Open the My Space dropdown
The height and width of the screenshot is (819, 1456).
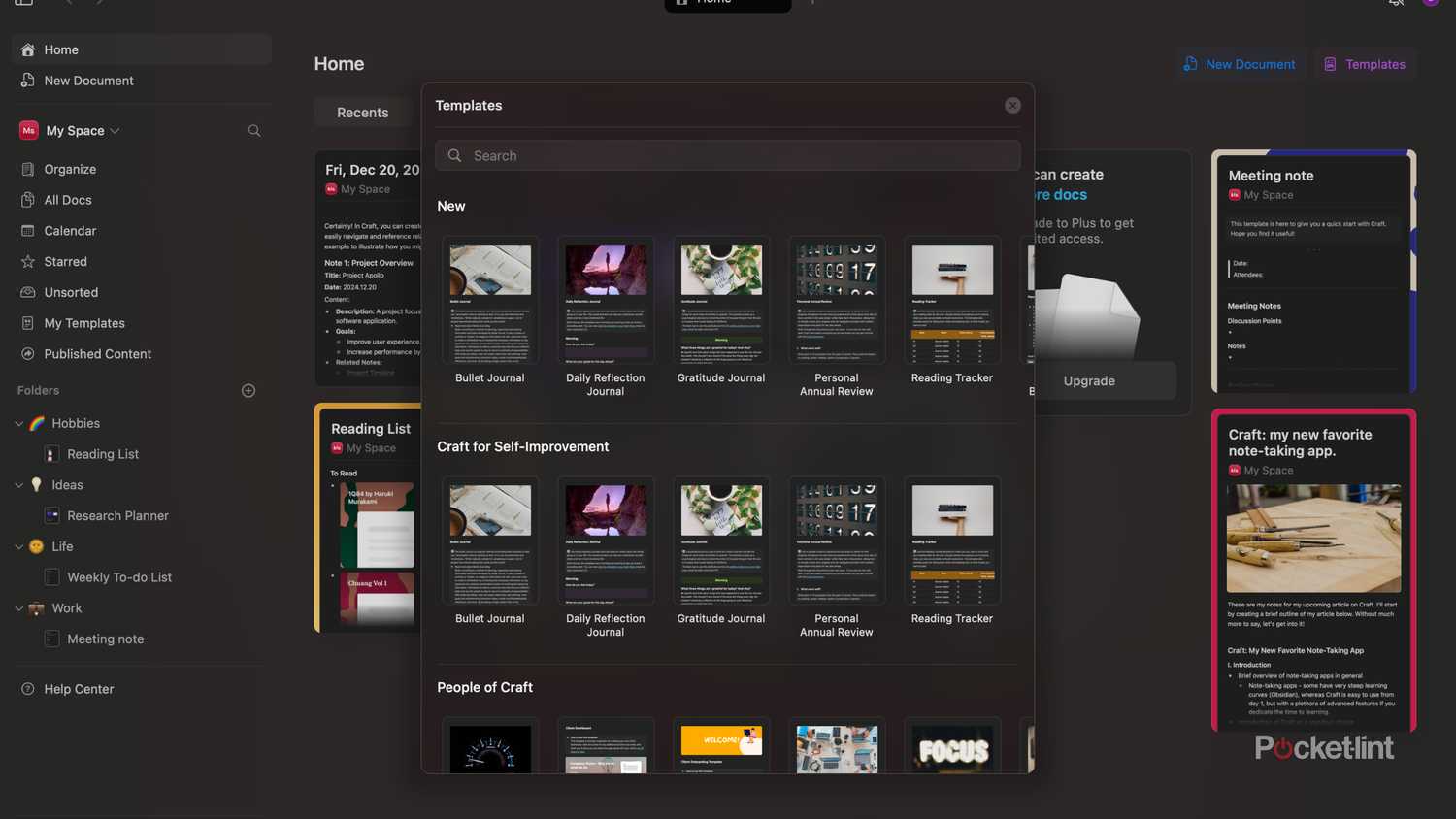click(114, 130)
